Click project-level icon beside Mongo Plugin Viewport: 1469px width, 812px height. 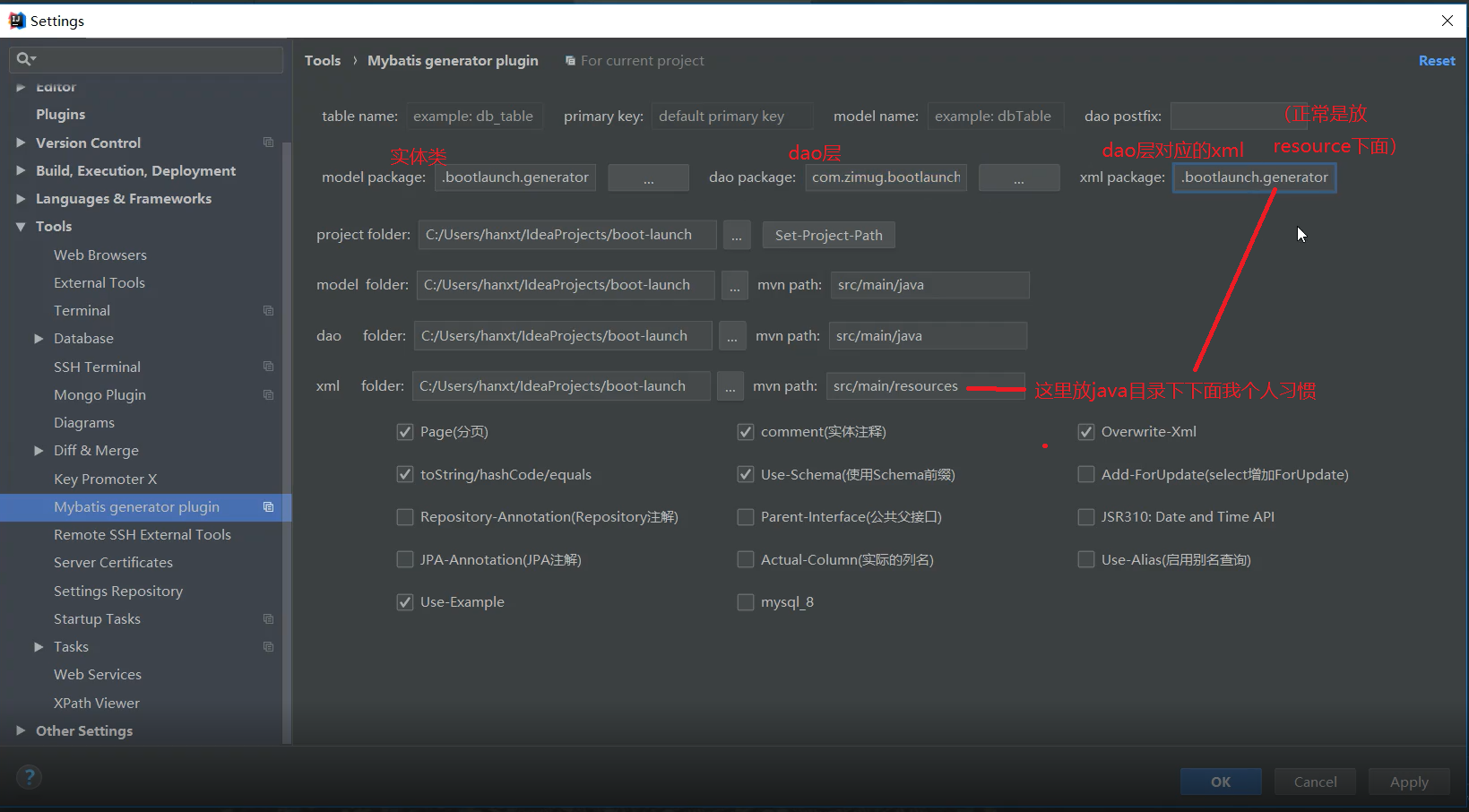pyautogui.click(x=268, y=394)
